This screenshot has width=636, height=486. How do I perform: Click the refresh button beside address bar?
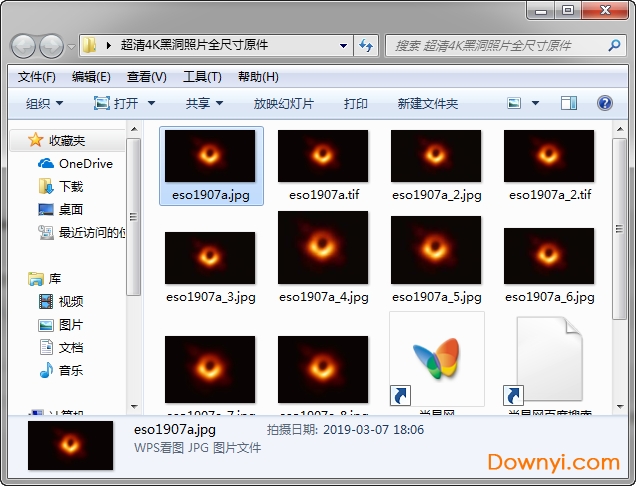point(366,45)
